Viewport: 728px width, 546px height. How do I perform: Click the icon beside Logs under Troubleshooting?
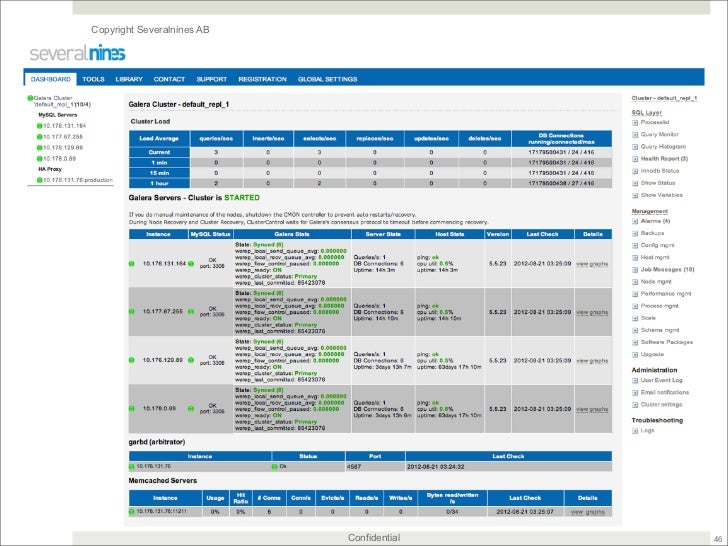point(635,431)
